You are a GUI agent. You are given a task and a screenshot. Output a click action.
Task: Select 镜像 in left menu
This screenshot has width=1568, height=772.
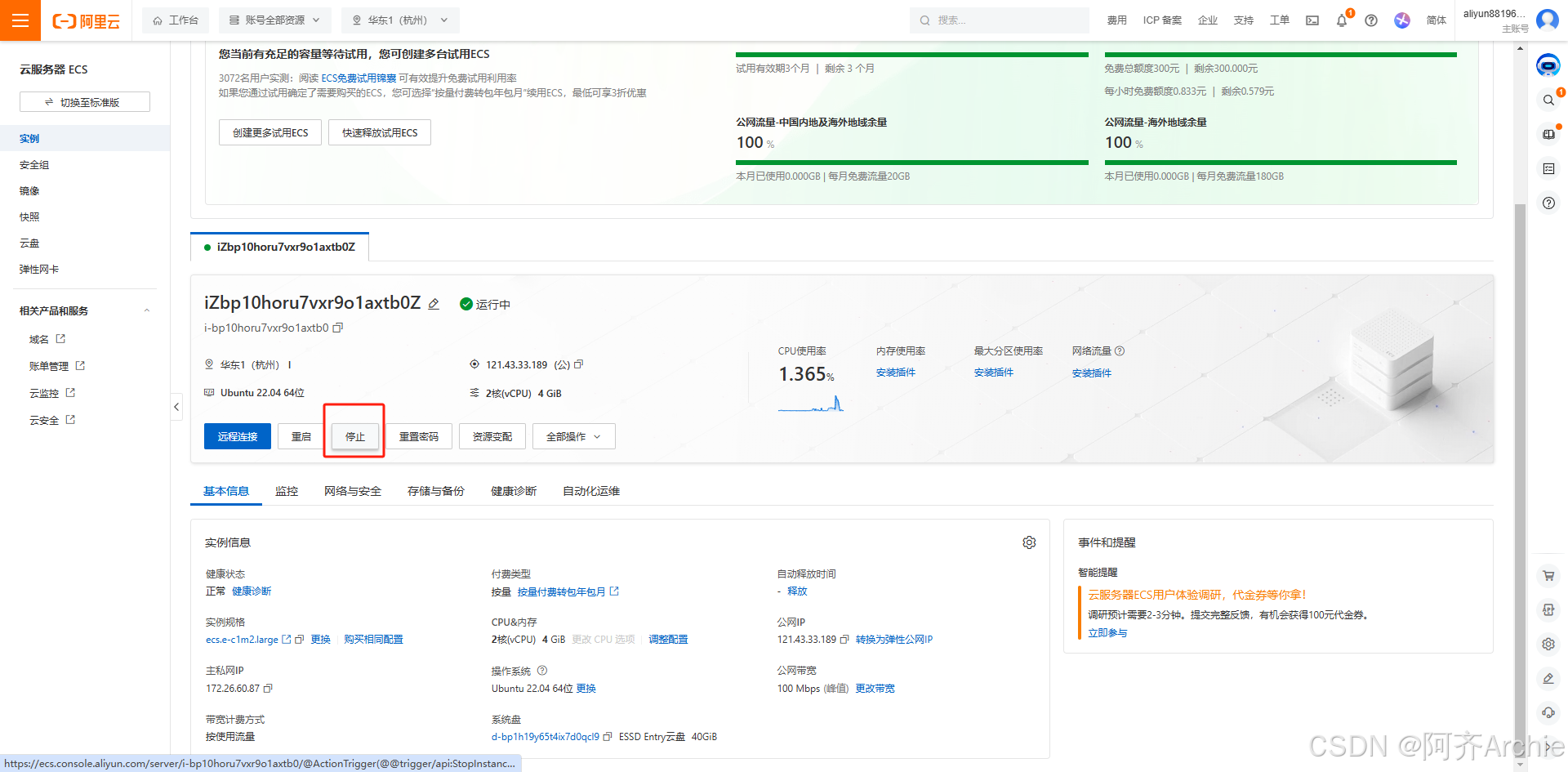(29, 191)
